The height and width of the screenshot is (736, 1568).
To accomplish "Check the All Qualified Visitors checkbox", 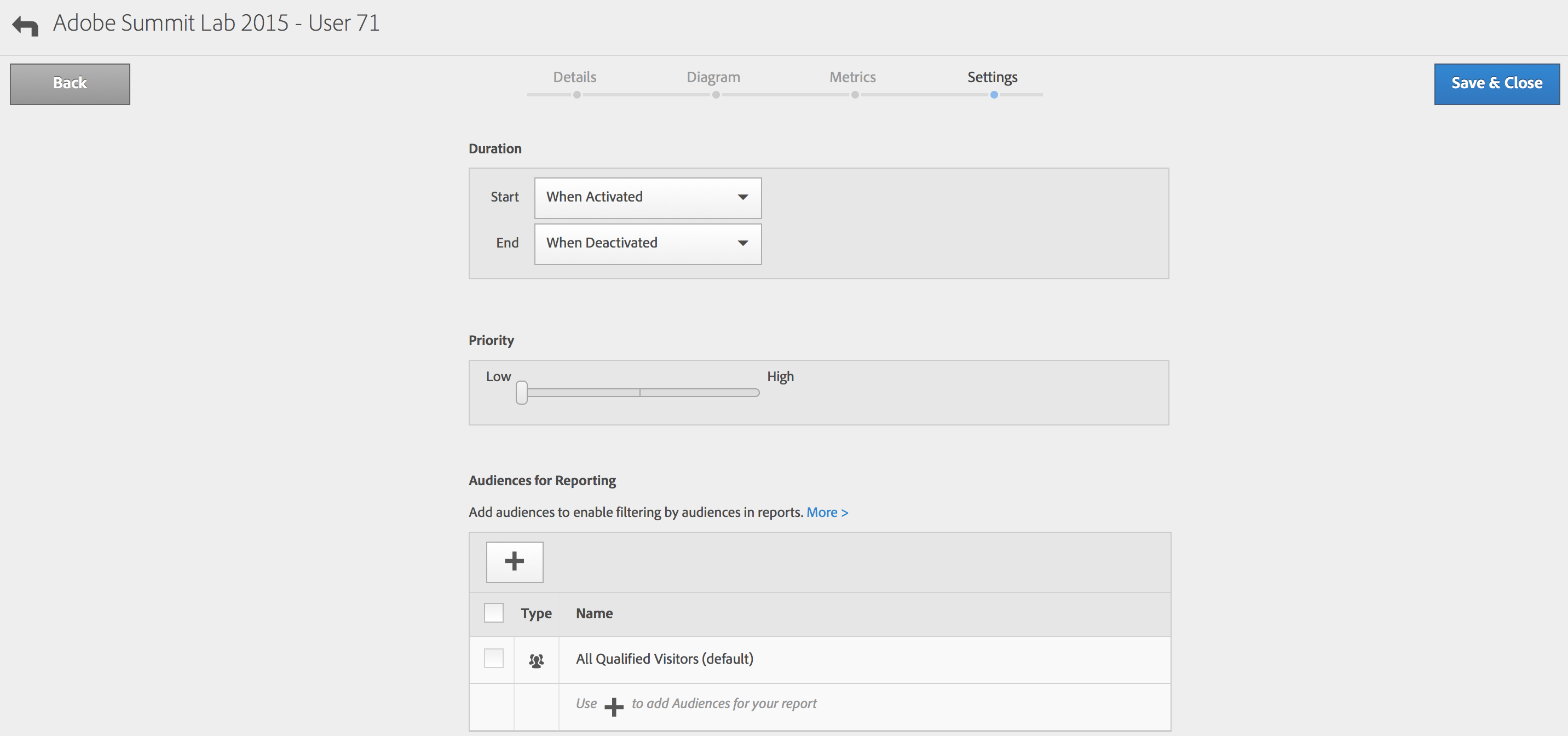I will 493,658.
